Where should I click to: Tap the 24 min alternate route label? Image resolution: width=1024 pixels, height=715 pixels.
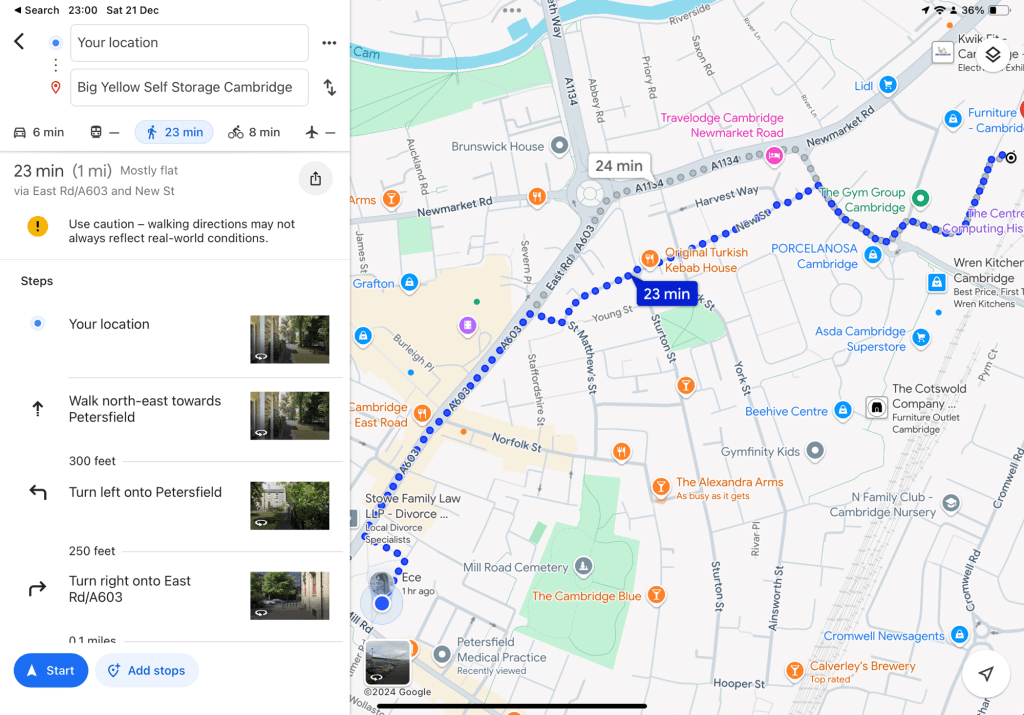click(x=619, y=166)
